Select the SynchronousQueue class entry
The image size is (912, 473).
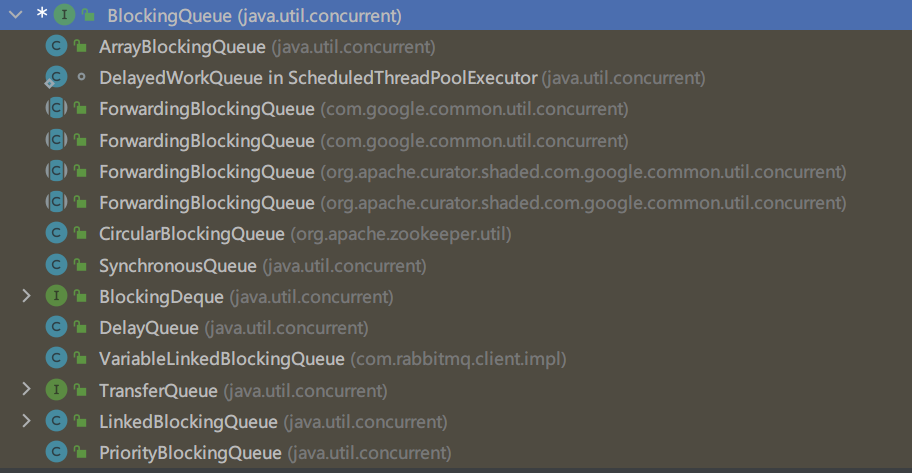click(178, 266)
